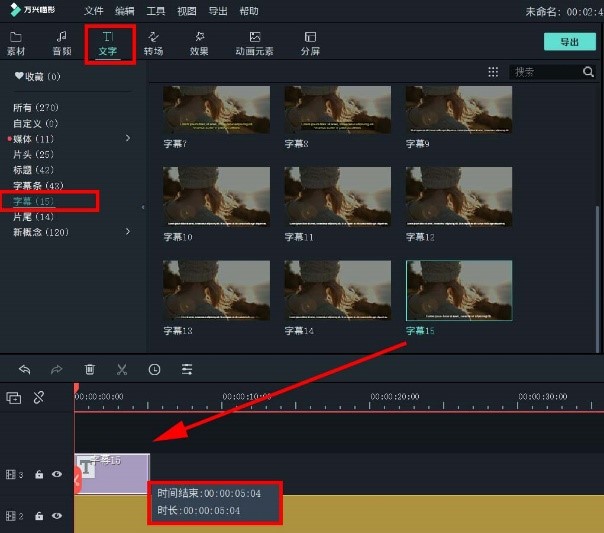
Task: Expand the 新概念 category arrow
Action: [128, 231]
